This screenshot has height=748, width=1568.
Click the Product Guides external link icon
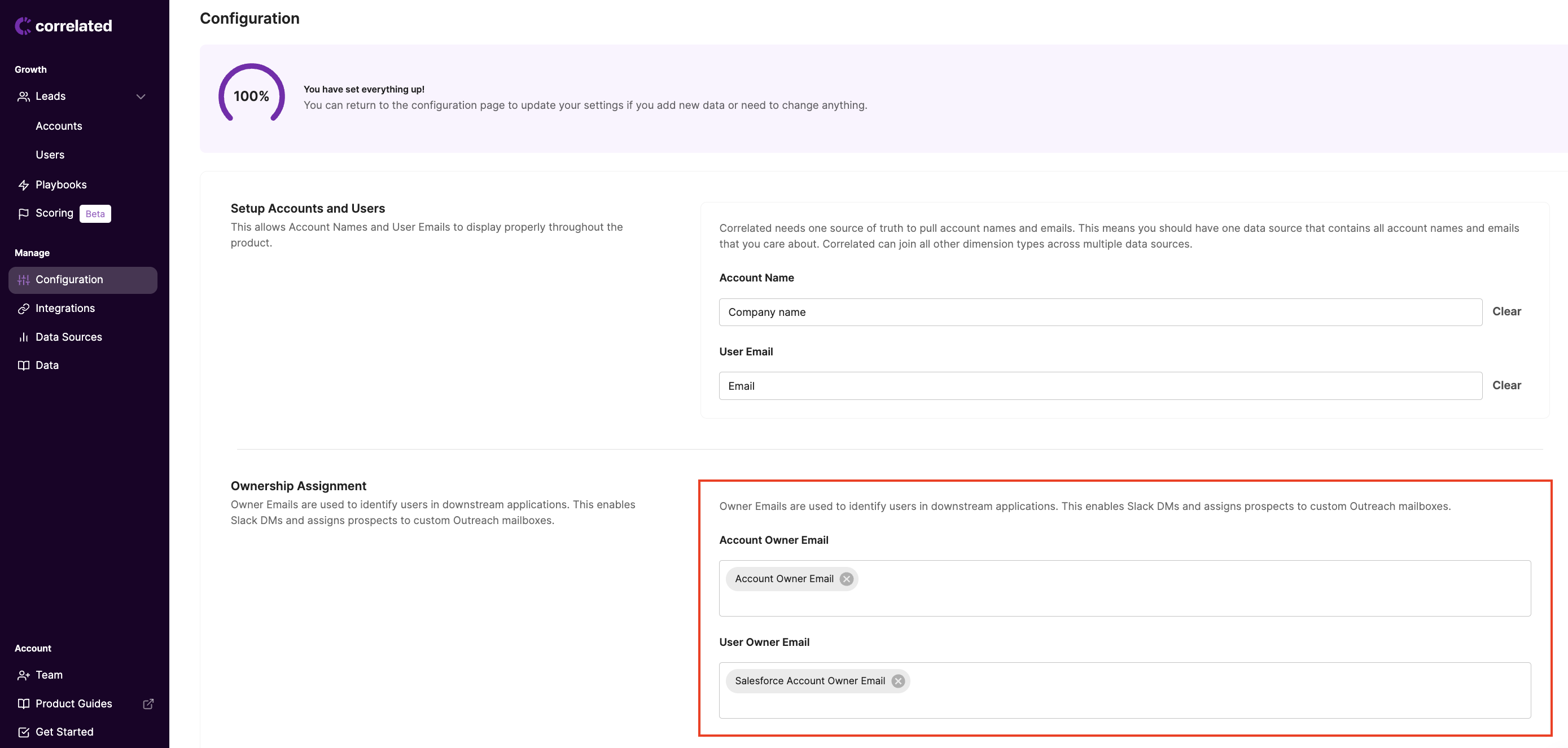coord(148,703)
